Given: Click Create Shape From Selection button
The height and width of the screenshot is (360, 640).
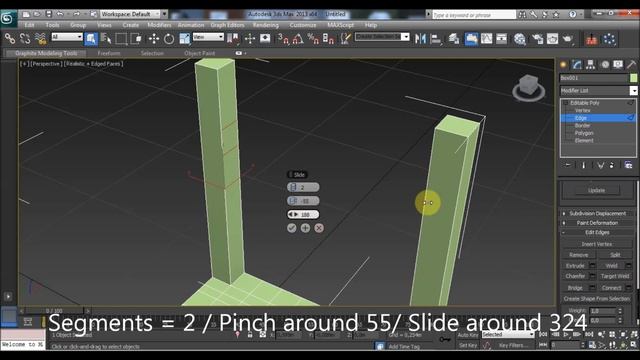Looking at the screenshot, I should click(x=596, y=299).
